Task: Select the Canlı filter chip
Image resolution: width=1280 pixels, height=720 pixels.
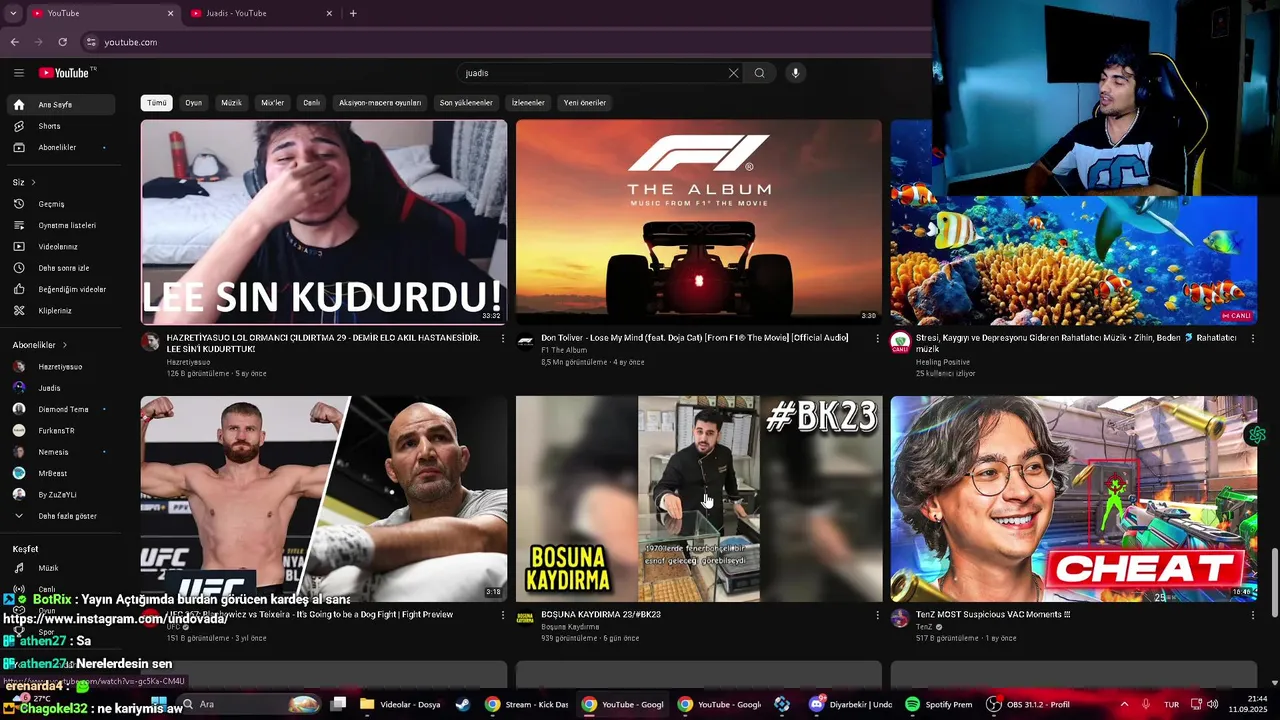Action: pos(312,103)
